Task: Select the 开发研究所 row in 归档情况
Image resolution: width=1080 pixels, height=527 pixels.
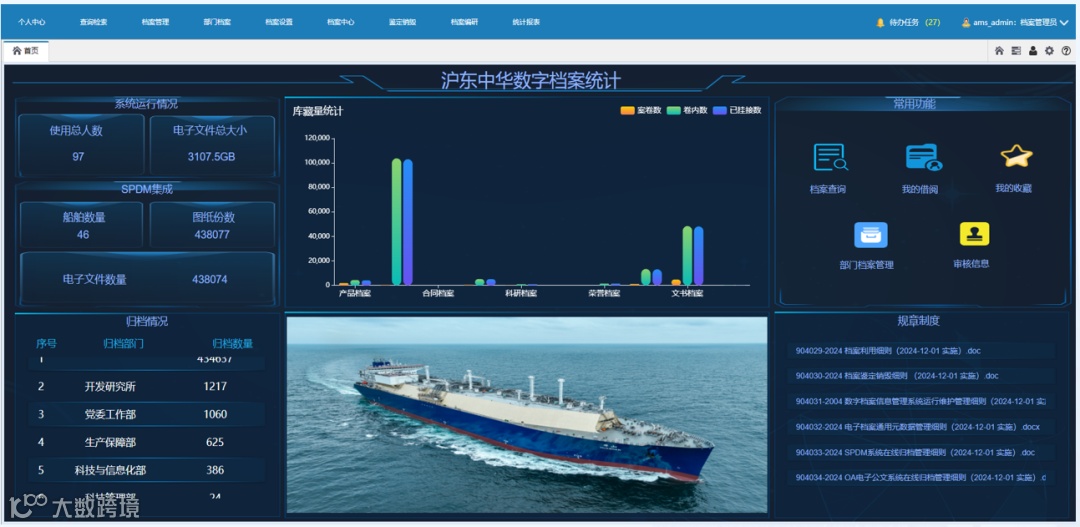Action: pyautogui.click(x=147, y=386)
